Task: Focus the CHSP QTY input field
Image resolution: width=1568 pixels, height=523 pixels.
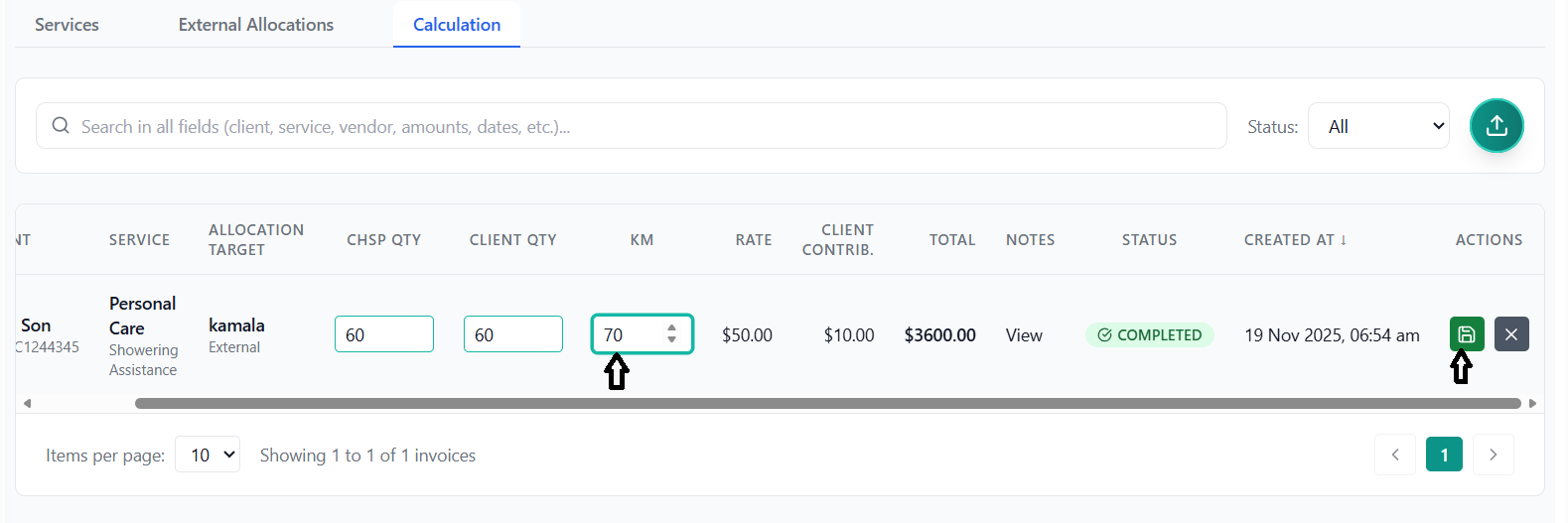Action: (384, 334)
